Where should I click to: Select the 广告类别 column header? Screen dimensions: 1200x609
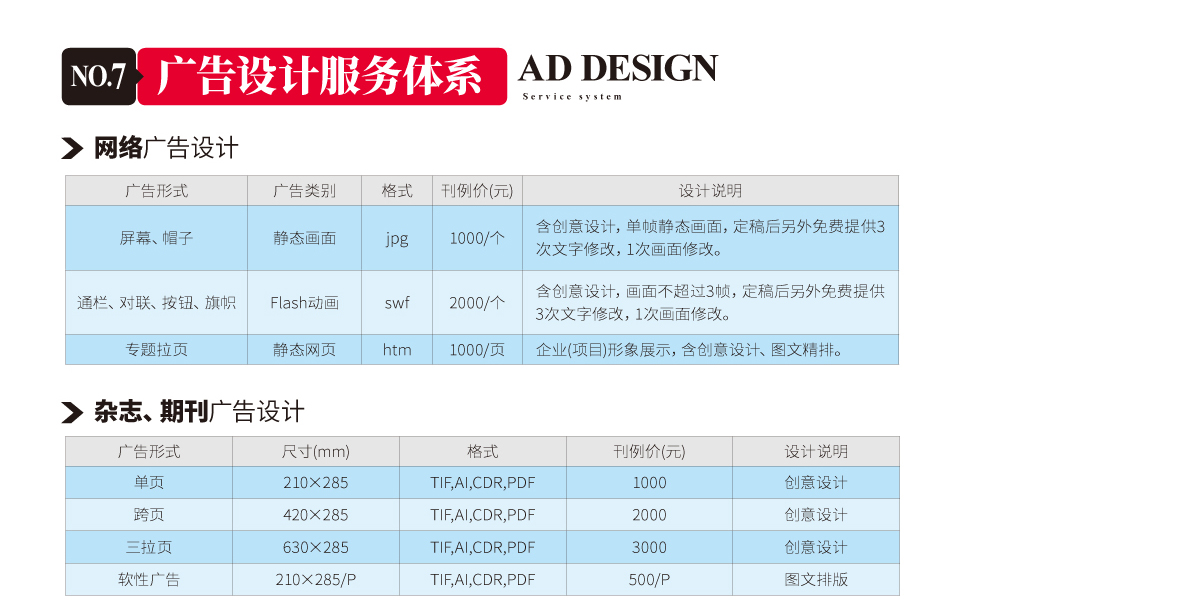point(304,191)
